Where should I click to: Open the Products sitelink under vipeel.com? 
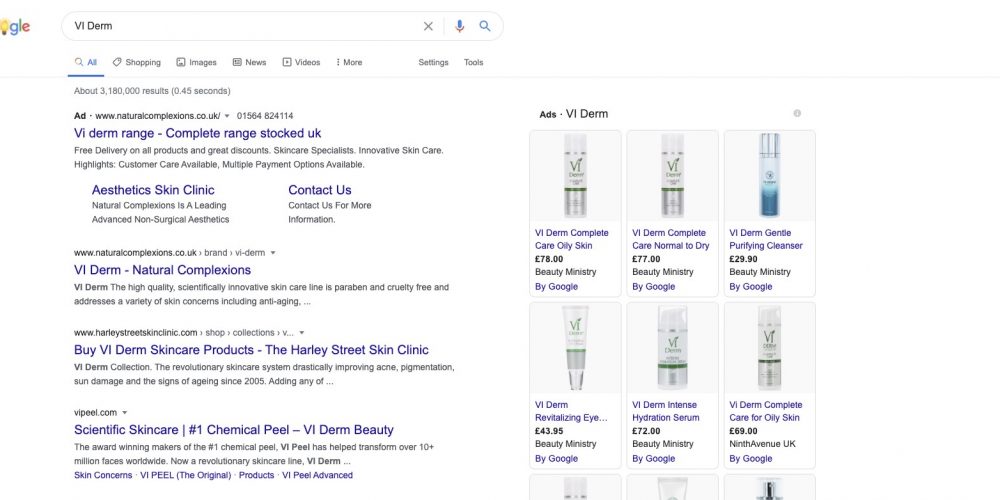point(256,475)
